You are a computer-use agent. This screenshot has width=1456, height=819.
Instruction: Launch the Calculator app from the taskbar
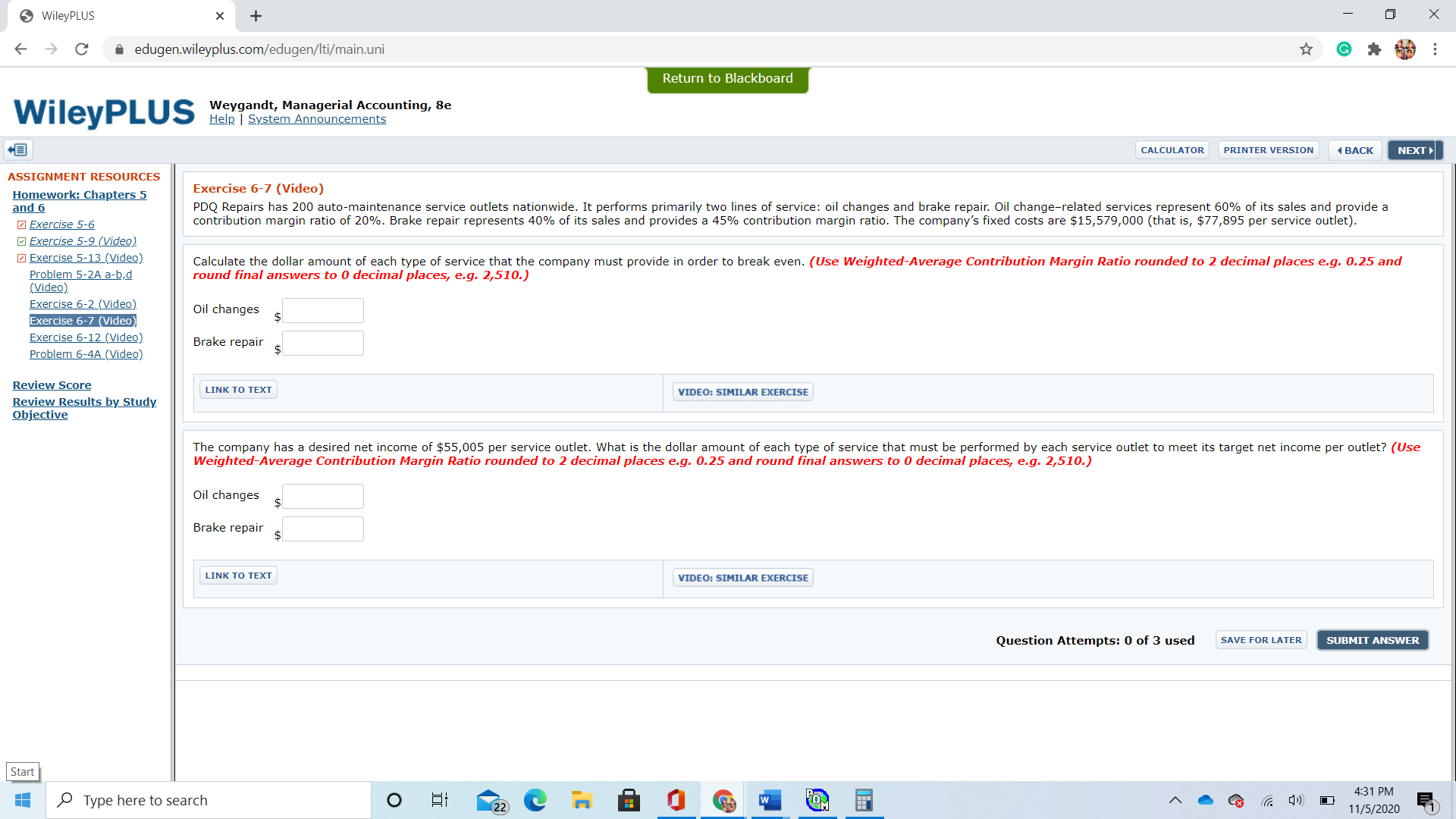(x=864, y=800)
